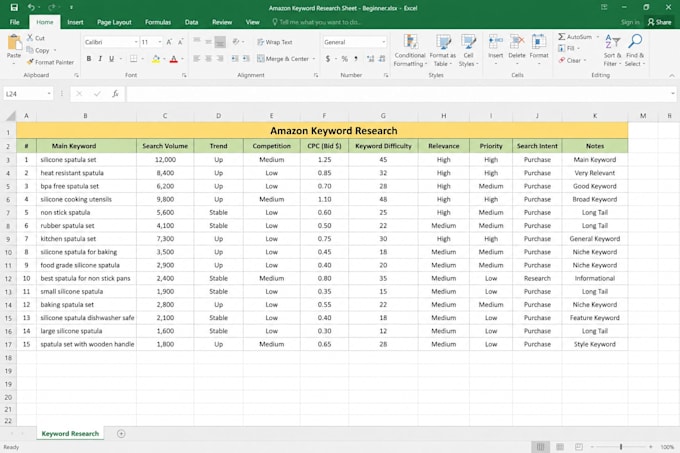Toggle Center alignment
Image resolution: width=680 pixels, height=453 pixels.
pyautogui.click(x=209, y=59)
